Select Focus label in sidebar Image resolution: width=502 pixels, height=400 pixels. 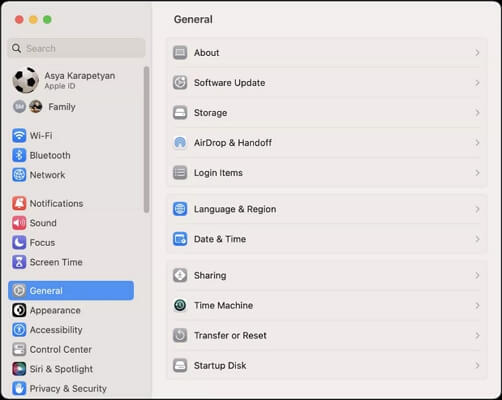(x=42, y=243)
